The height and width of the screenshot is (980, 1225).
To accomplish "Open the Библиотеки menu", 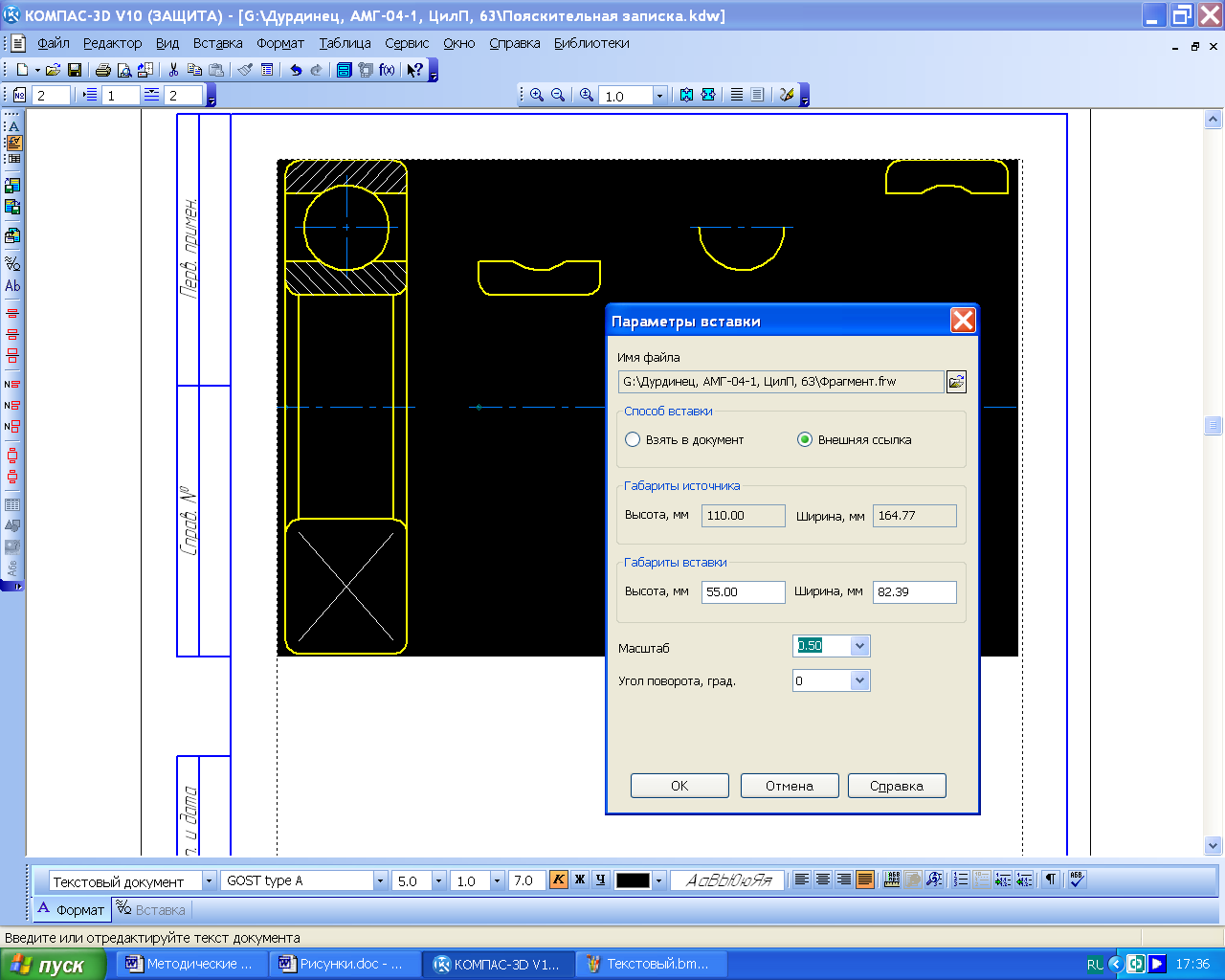I will click(591, 43).
